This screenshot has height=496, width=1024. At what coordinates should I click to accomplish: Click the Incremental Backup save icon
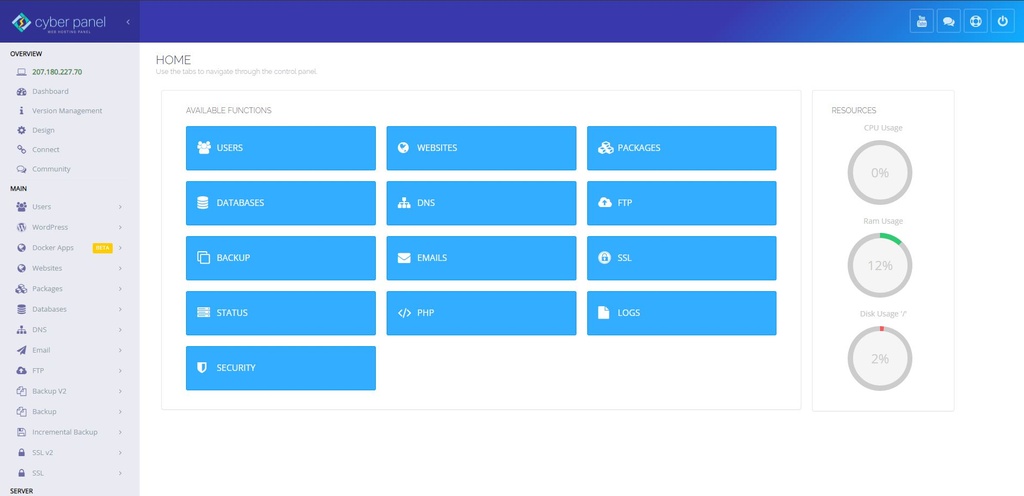click(x=21, y=432)
